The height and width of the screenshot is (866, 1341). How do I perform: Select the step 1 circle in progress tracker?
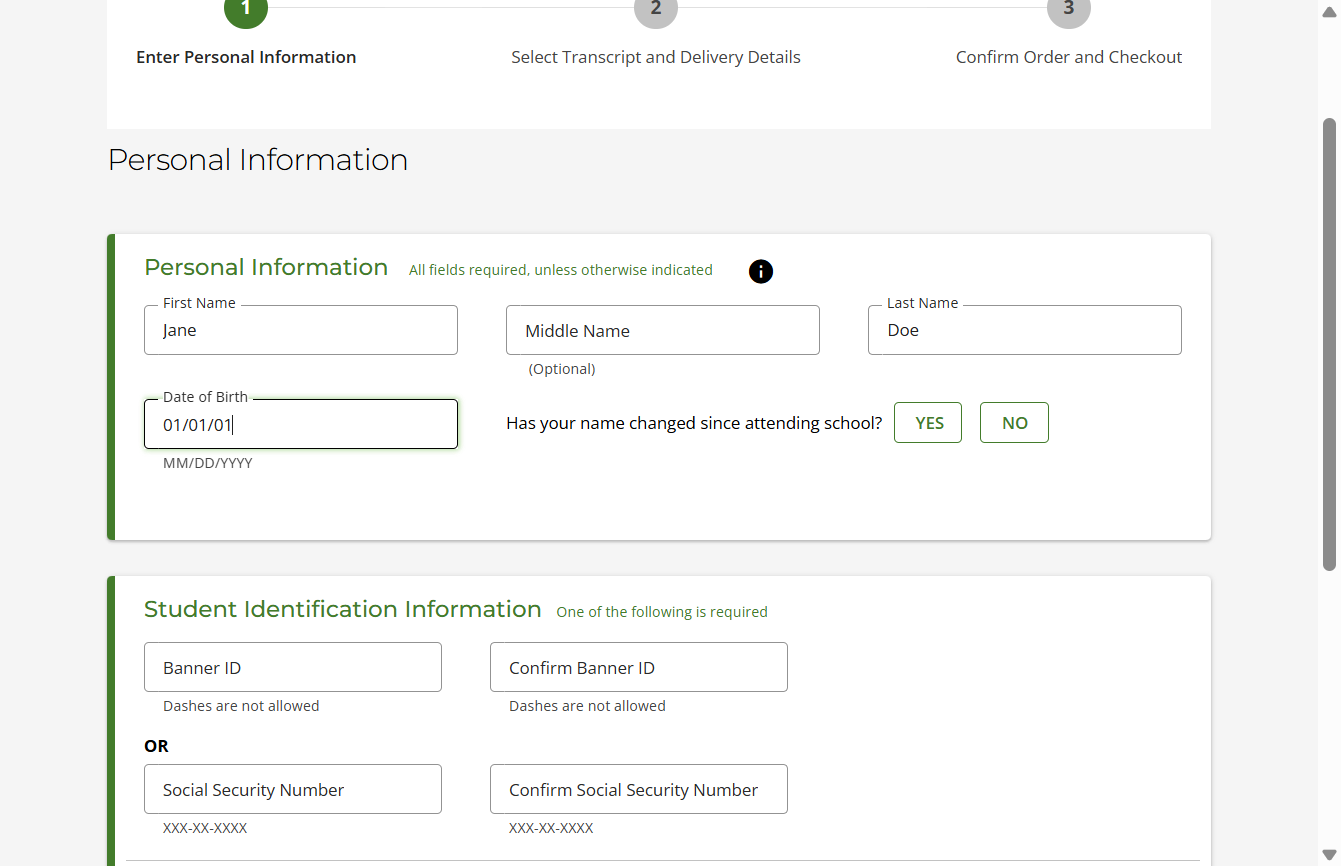(x=246, y=10)
